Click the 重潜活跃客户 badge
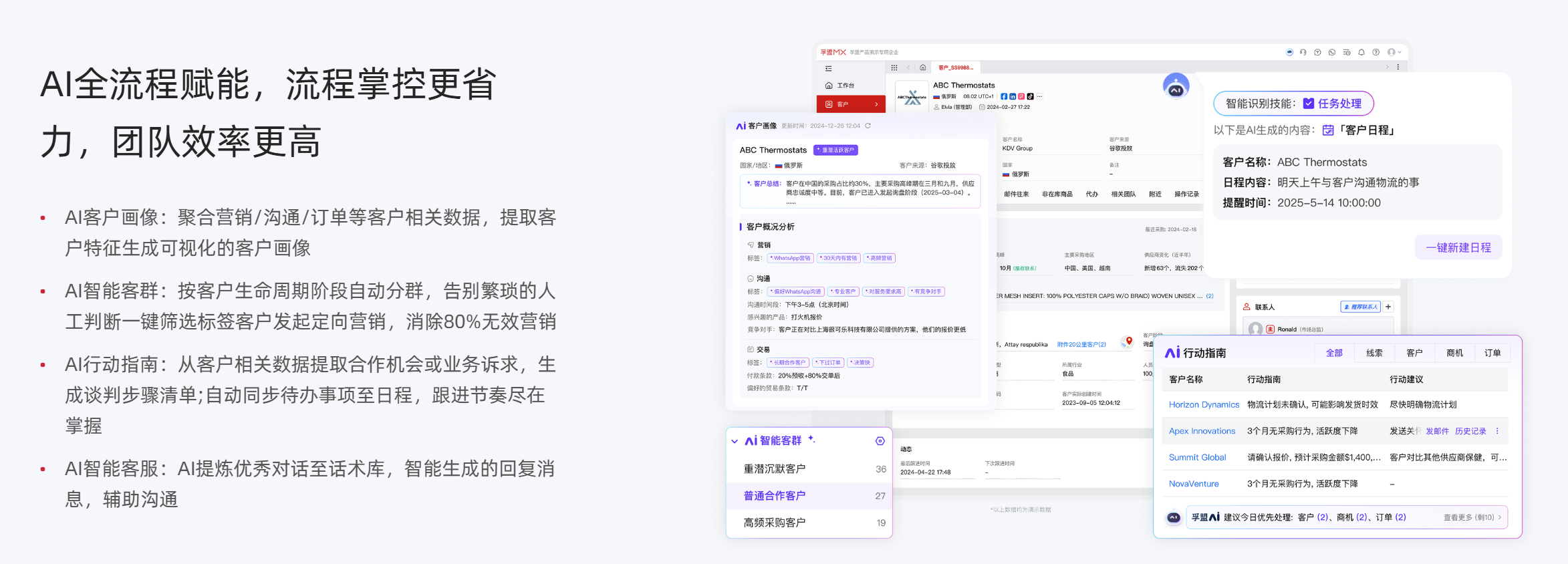This screenshot has height=564, width=1568. pos(835,150)
